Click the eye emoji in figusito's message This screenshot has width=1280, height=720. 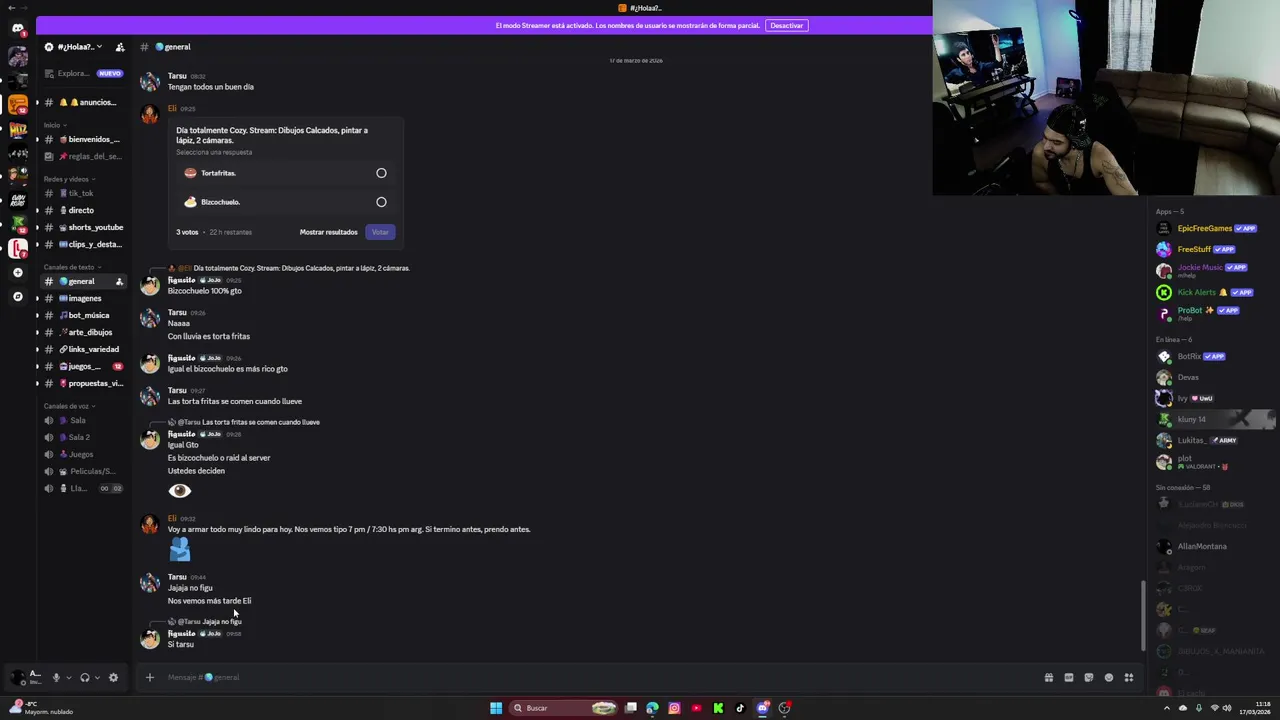pyautogui.click(x=179, y=490)
